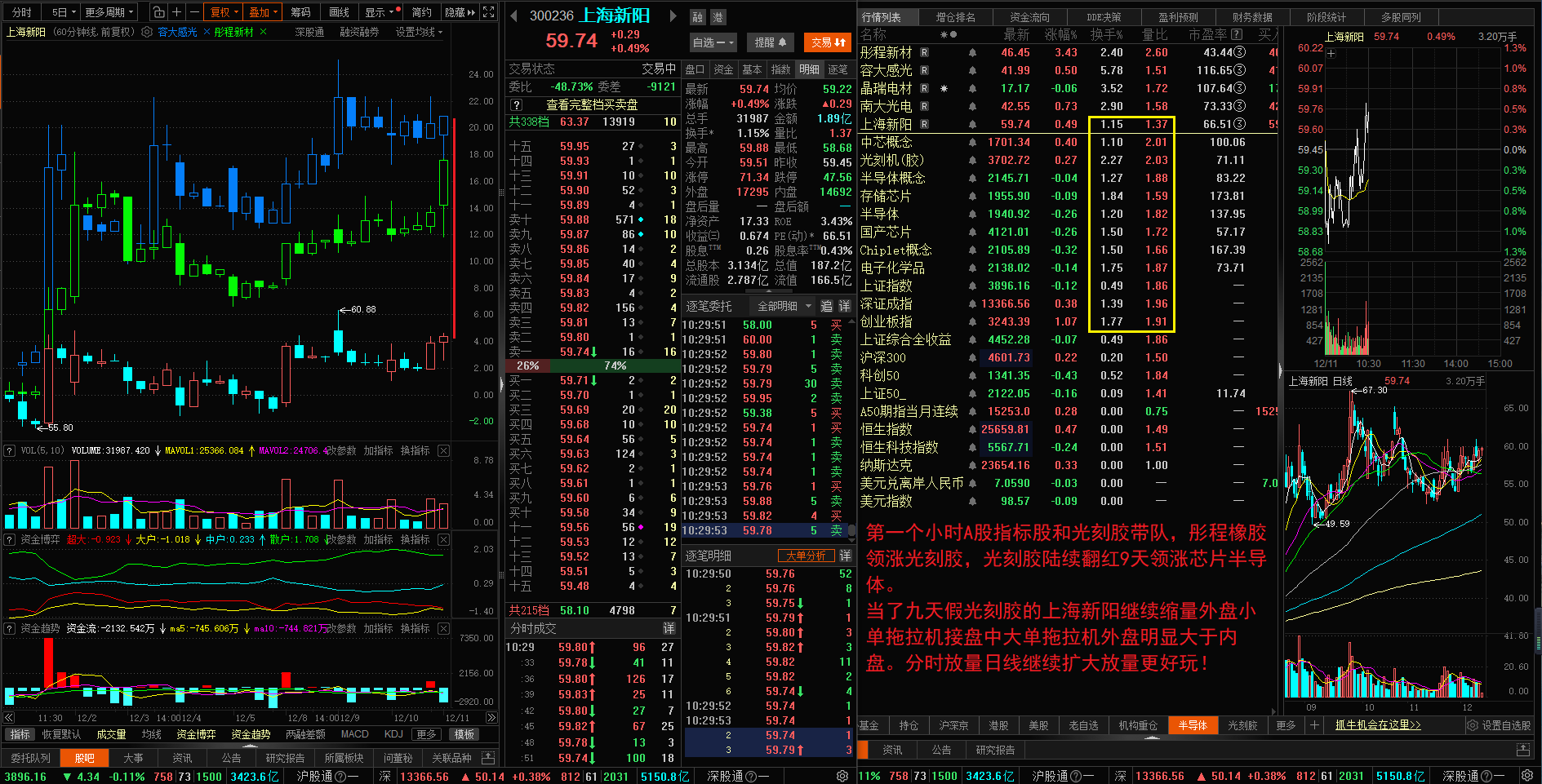
Task: Toggle fullscreen chart icon
Action: [488, 12]
